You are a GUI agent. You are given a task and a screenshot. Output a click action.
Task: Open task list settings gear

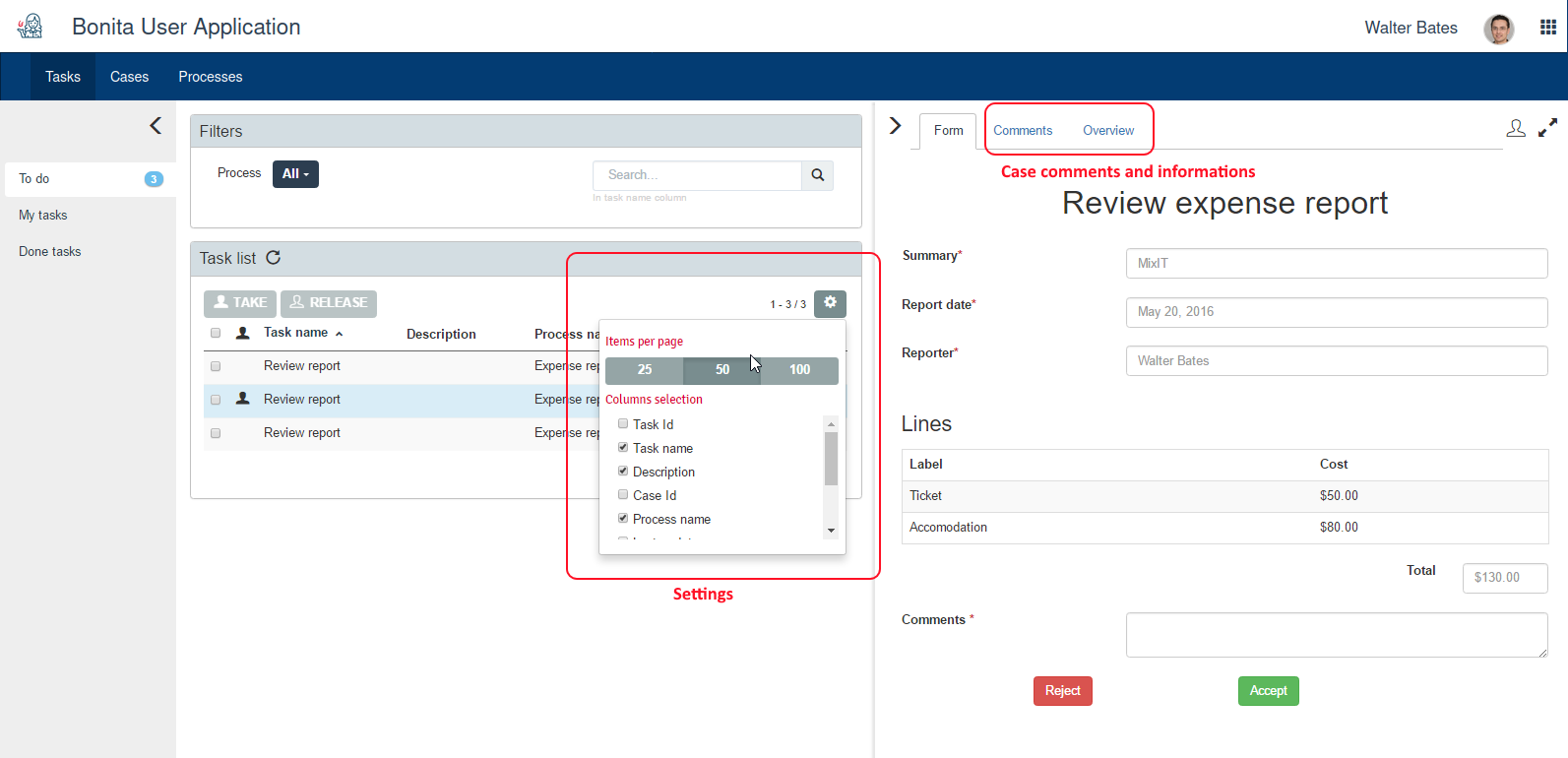pyautogui.click(x=830, y=303)
